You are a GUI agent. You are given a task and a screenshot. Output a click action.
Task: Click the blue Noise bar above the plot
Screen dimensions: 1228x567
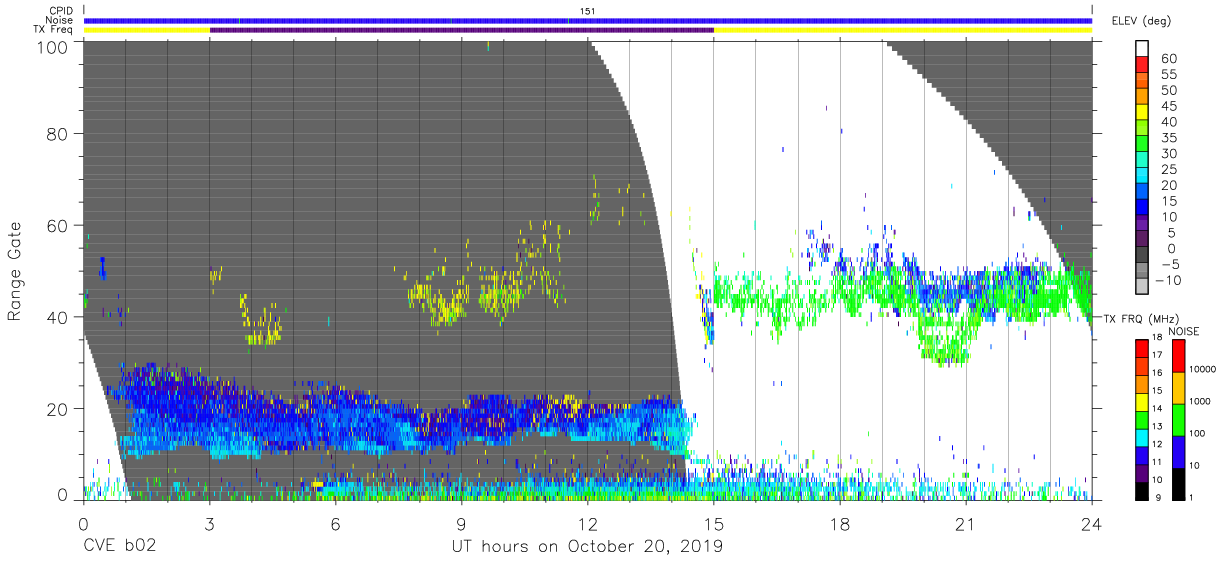click(588, 20)
